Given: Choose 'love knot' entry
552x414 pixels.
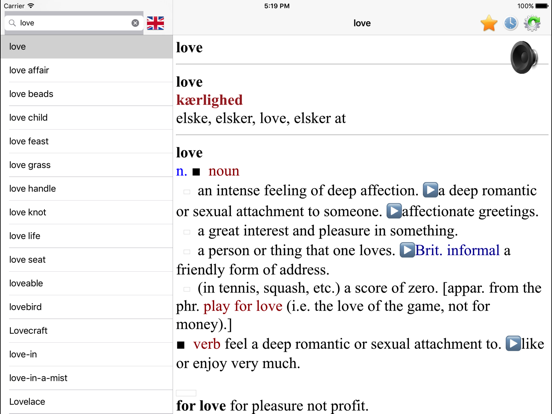Looking at the screenshot, I should tap(87, 212).
